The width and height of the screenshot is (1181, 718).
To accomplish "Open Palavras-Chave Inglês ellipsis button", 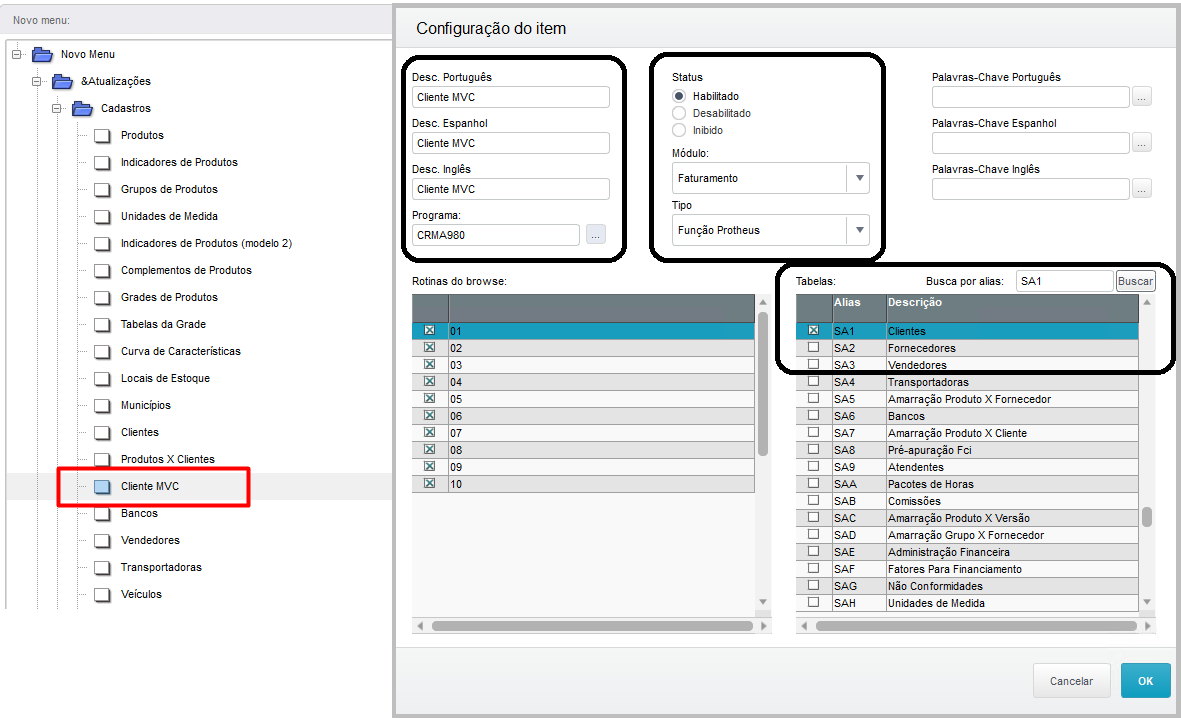I will pyautogui.click(x=1142, y=189).
